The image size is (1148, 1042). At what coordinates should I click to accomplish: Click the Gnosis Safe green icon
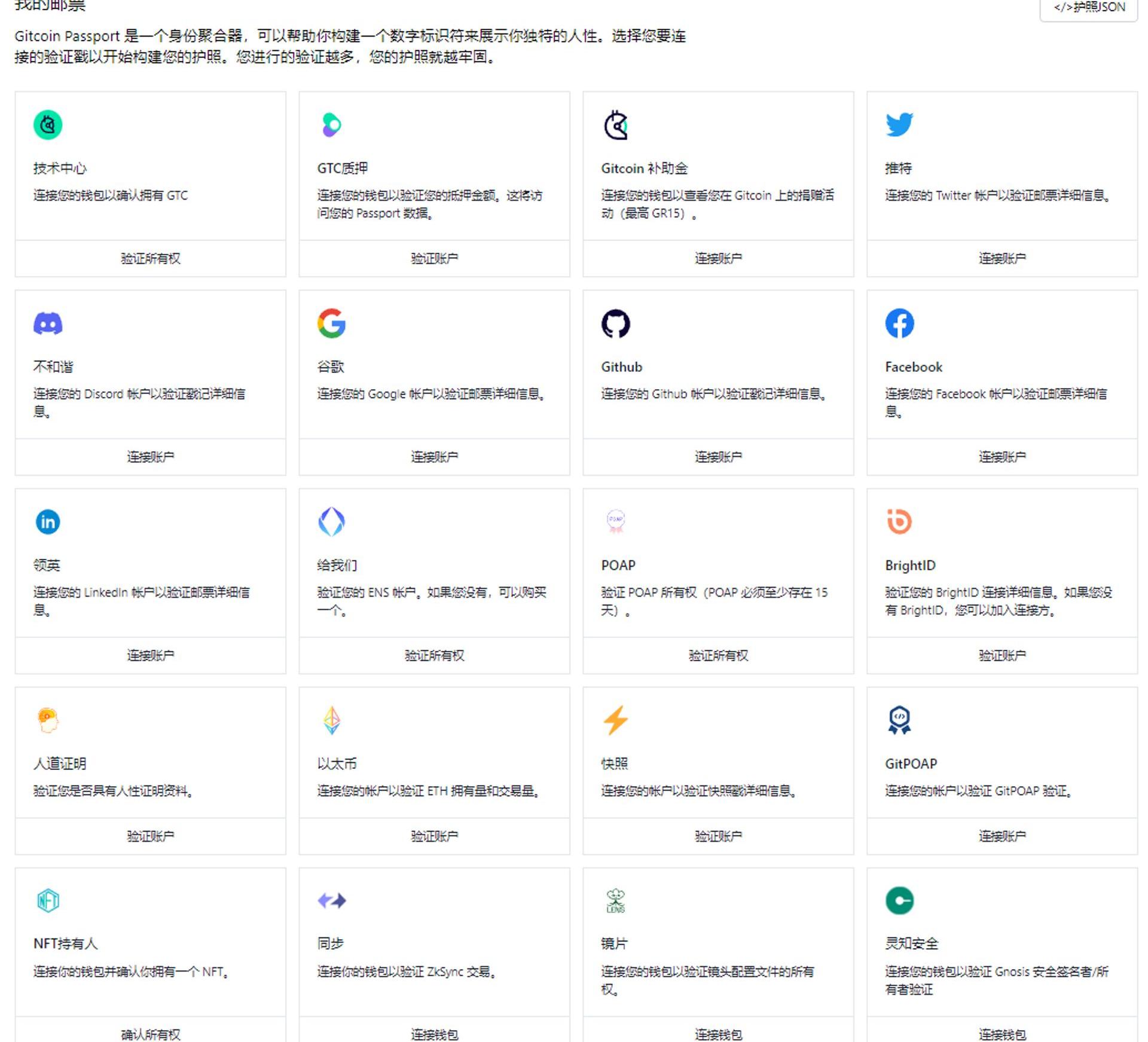pos(899,900)
